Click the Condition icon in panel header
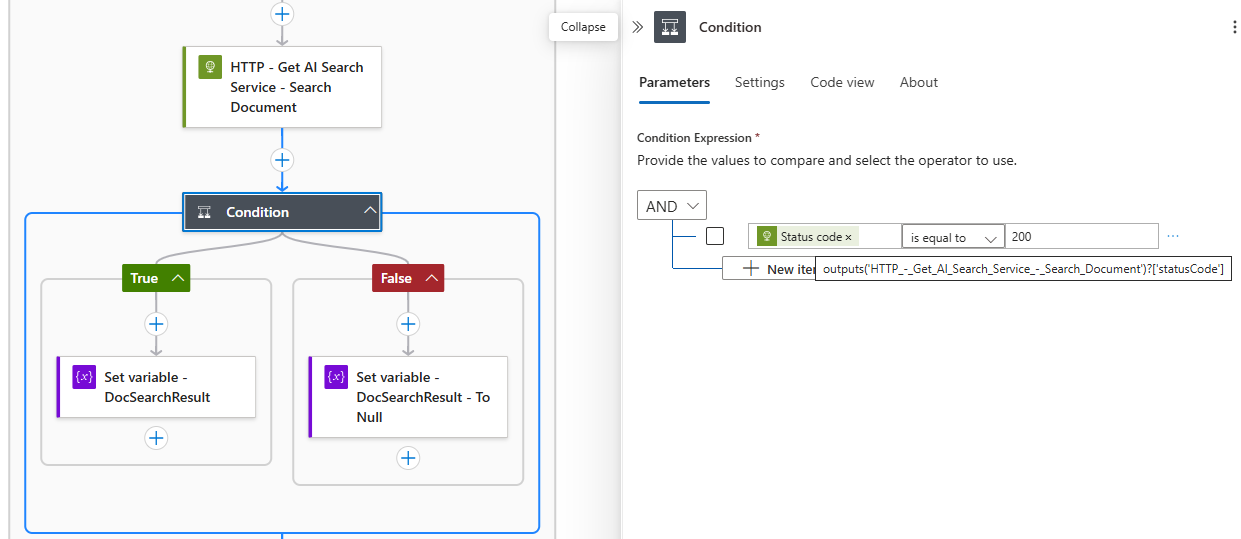Screen dimensions: 1241x539 click(669, 27)
